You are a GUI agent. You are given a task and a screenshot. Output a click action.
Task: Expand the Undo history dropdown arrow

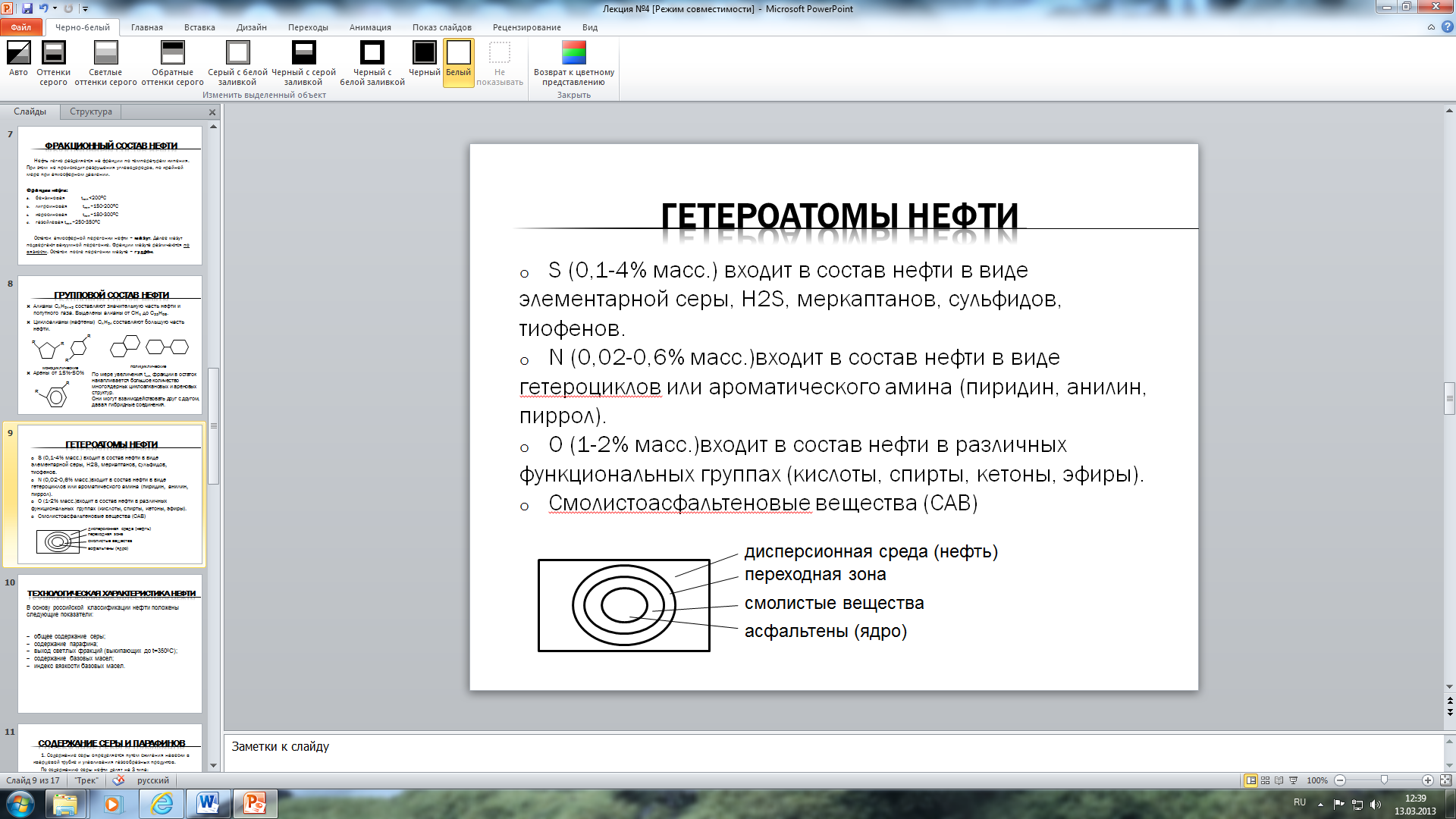click(x=55, y=8)
